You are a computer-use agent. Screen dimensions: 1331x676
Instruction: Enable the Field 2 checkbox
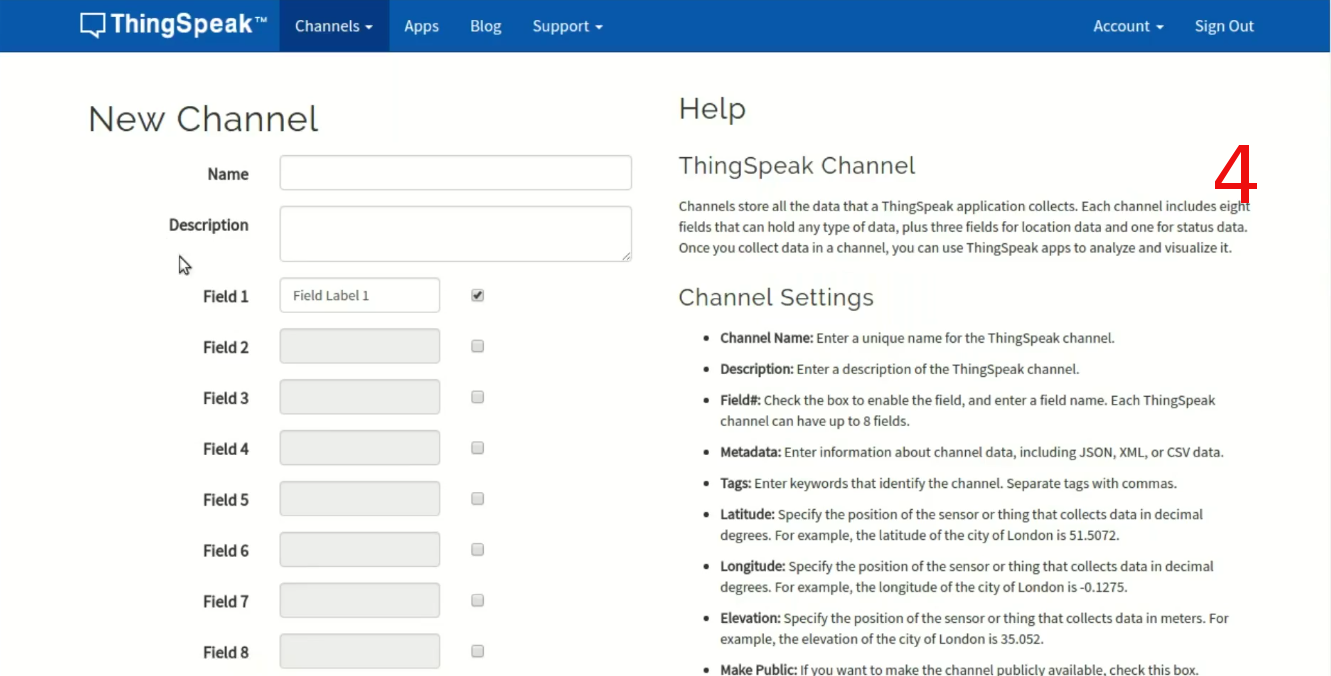coord(477,346)
